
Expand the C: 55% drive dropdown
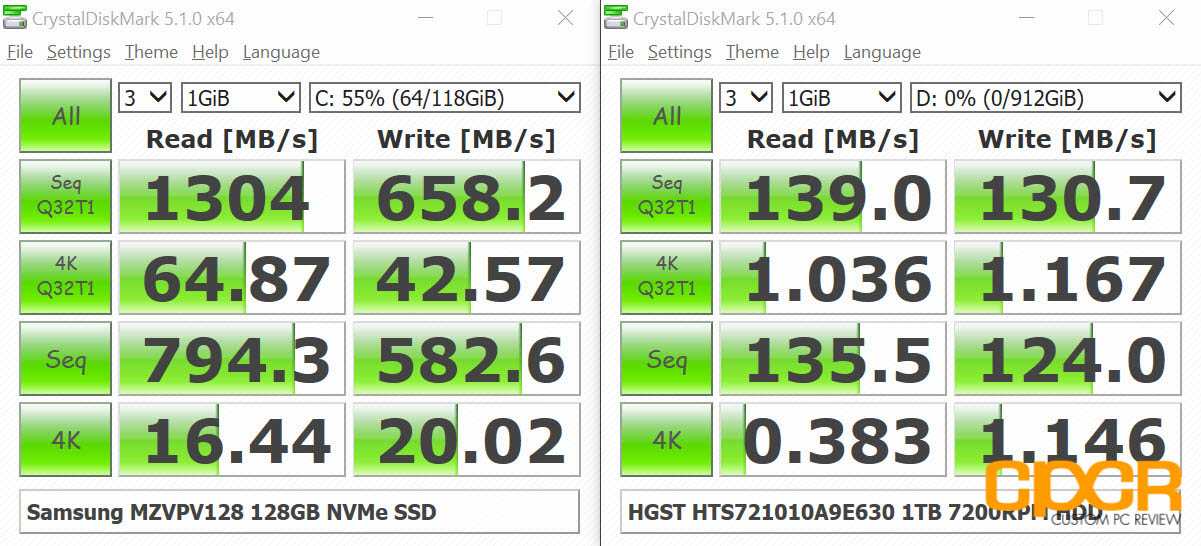(444, 97)
